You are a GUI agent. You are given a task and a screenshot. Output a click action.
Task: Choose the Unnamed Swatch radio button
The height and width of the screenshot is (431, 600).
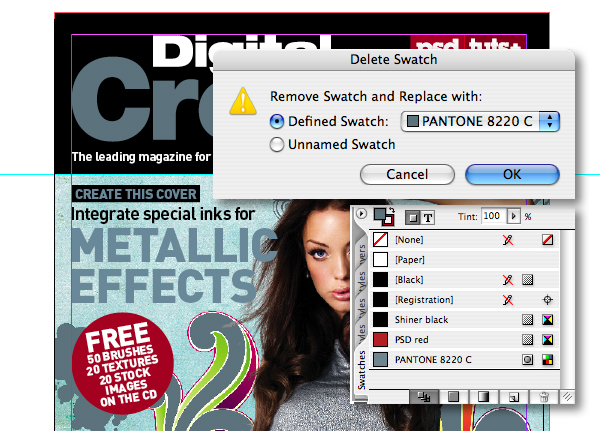point(277,144)
